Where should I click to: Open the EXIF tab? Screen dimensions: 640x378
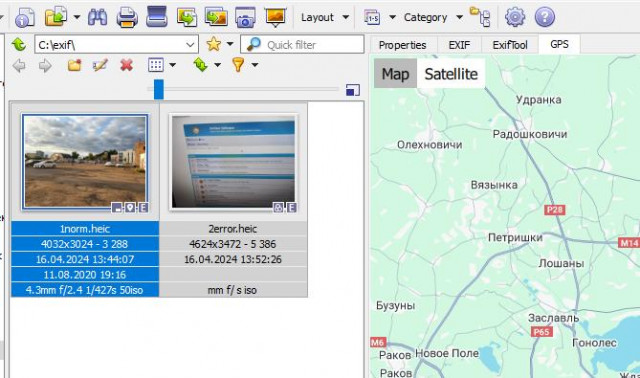[459, 45]
